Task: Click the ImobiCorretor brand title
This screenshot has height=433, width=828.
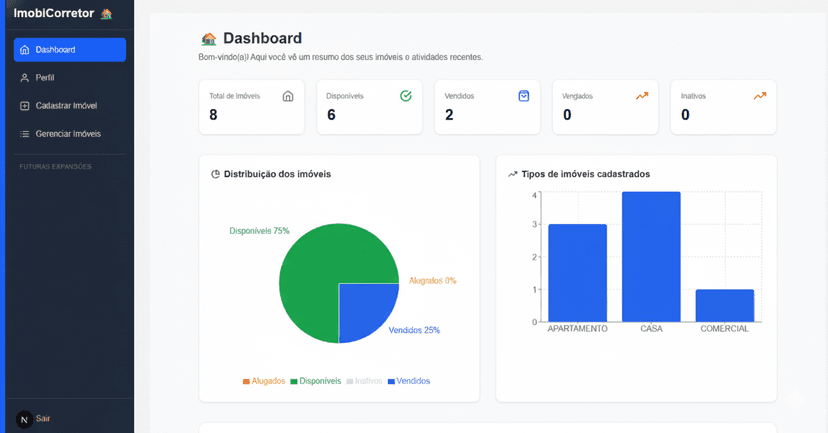Action: pyautogui.click(x=54, y=13)
